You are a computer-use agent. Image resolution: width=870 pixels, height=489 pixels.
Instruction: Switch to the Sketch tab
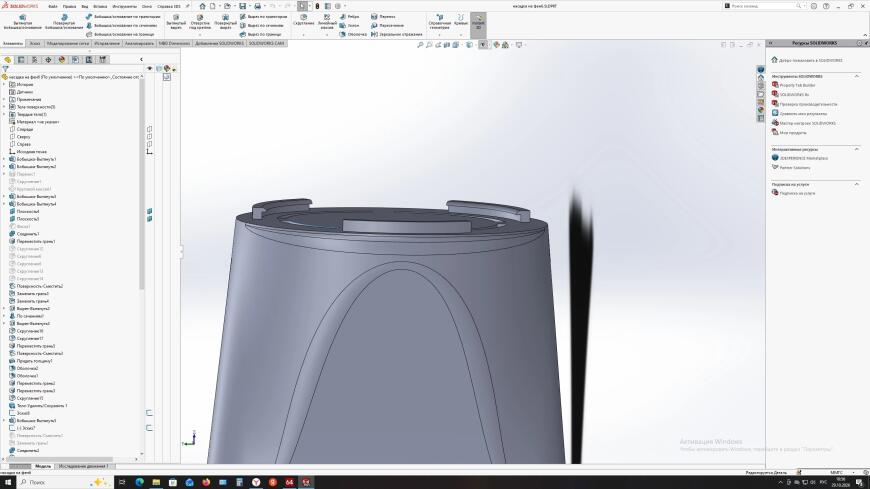(x=35, y=43)
